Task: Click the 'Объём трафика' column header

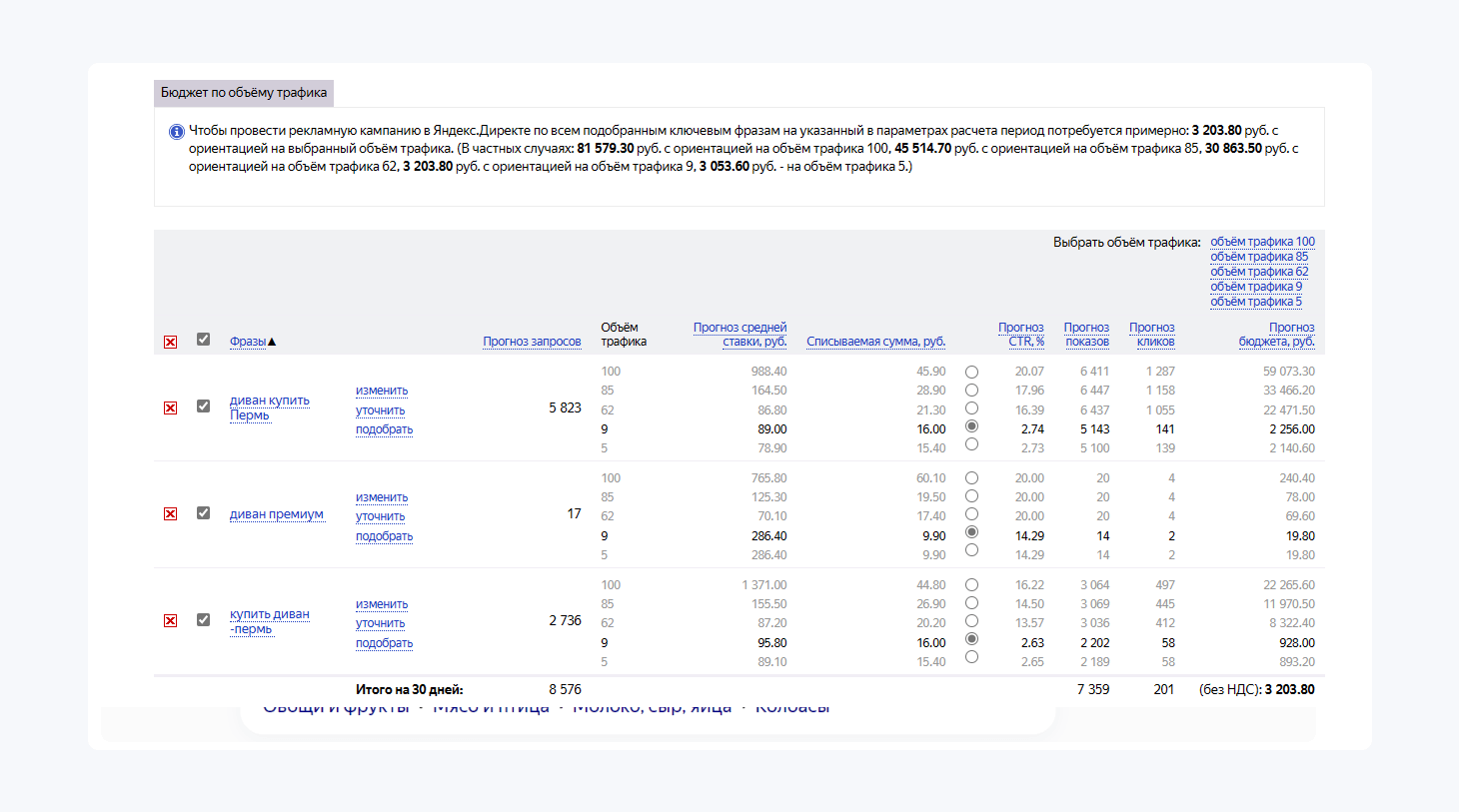Action: tap(624, 335)
